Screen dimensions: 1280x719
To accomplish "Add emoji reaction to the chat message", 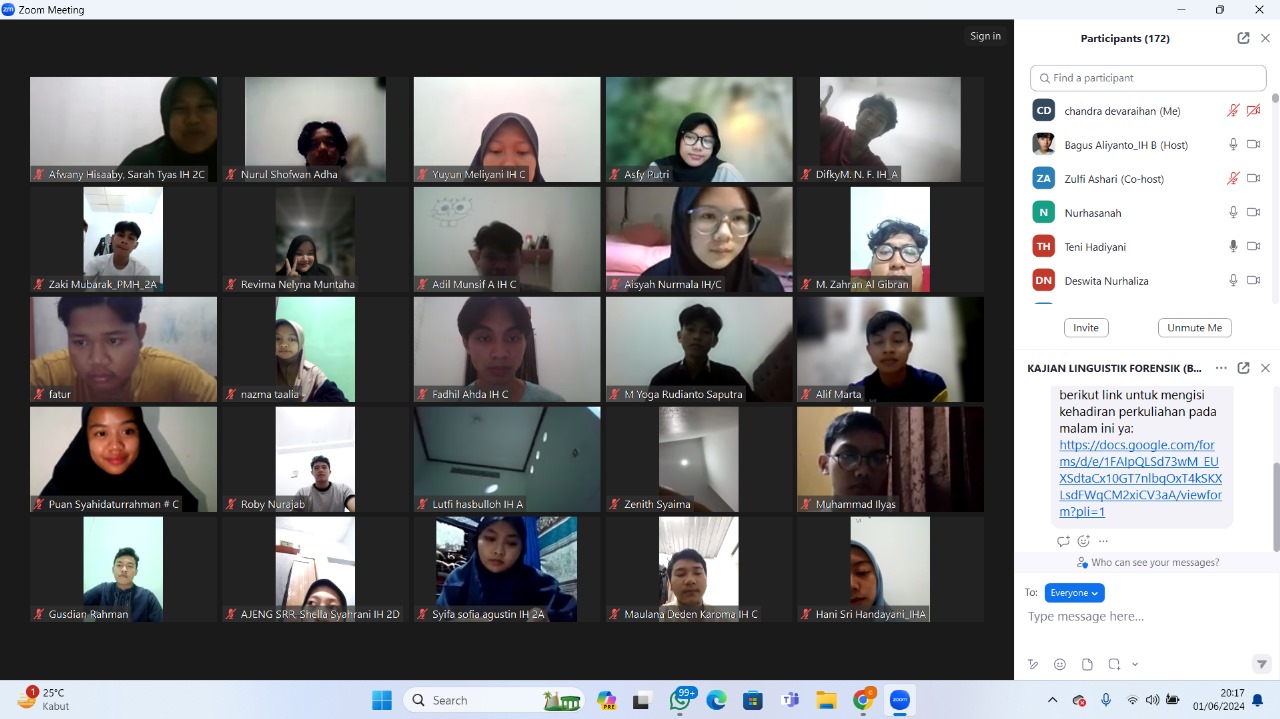I will 1083,541.
